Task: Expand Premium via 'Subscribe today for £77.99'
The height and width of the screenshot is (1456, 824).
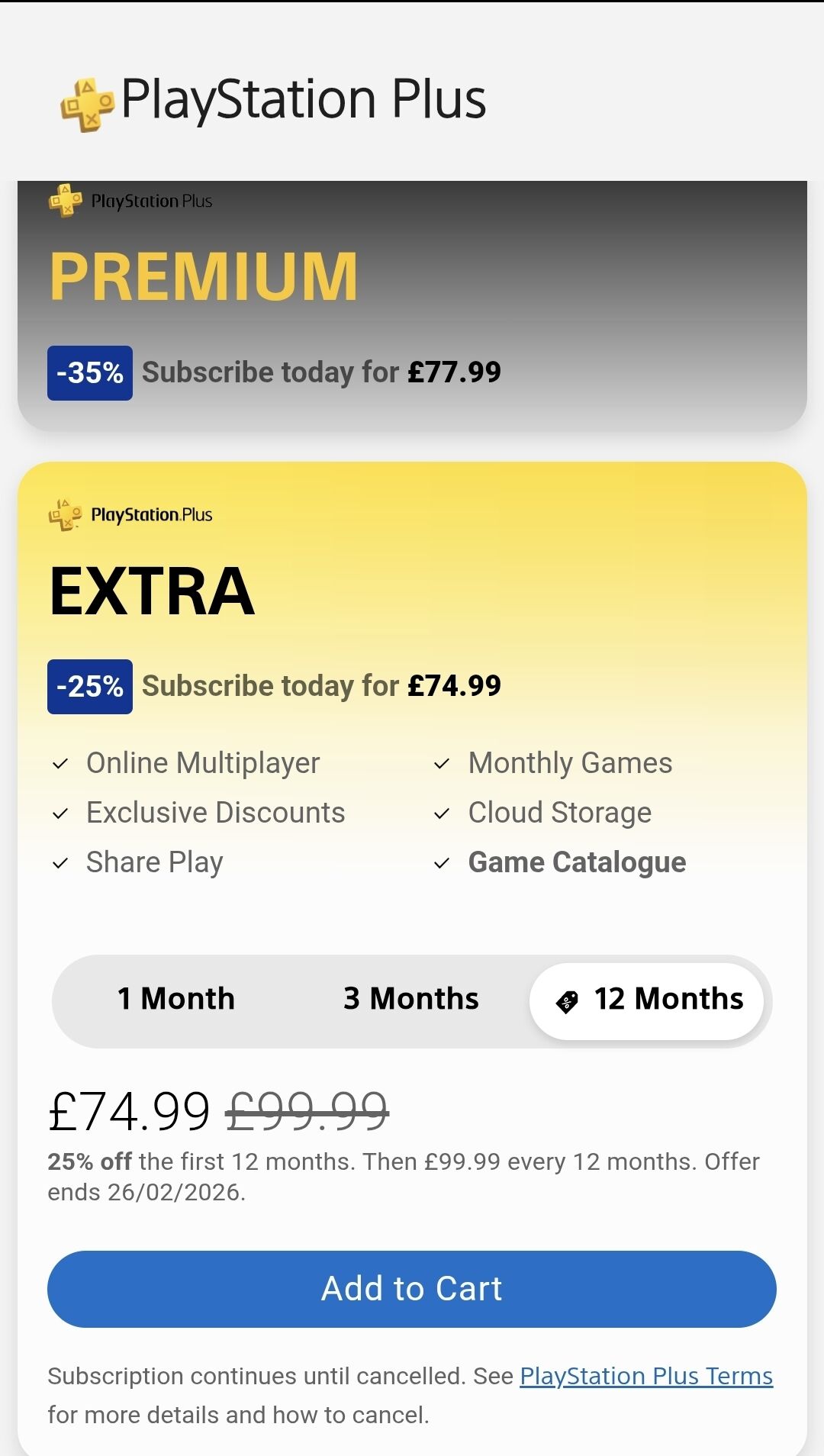Action: (x=321, y=372)
